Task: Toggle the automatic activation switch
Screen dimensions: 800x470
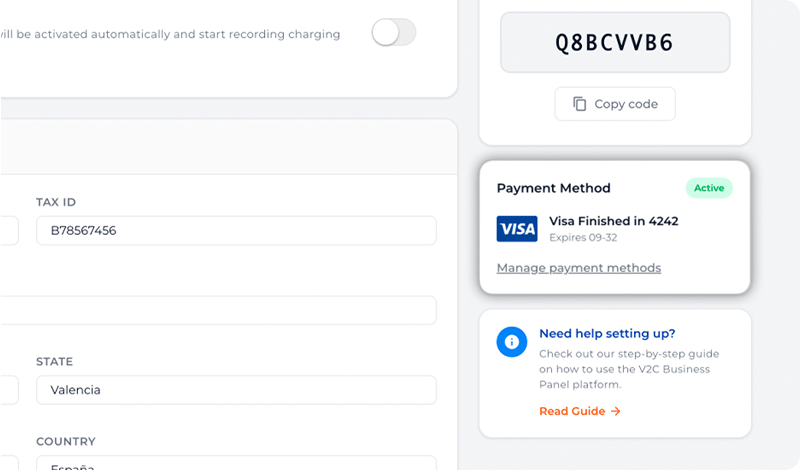Action: point(393,32)
